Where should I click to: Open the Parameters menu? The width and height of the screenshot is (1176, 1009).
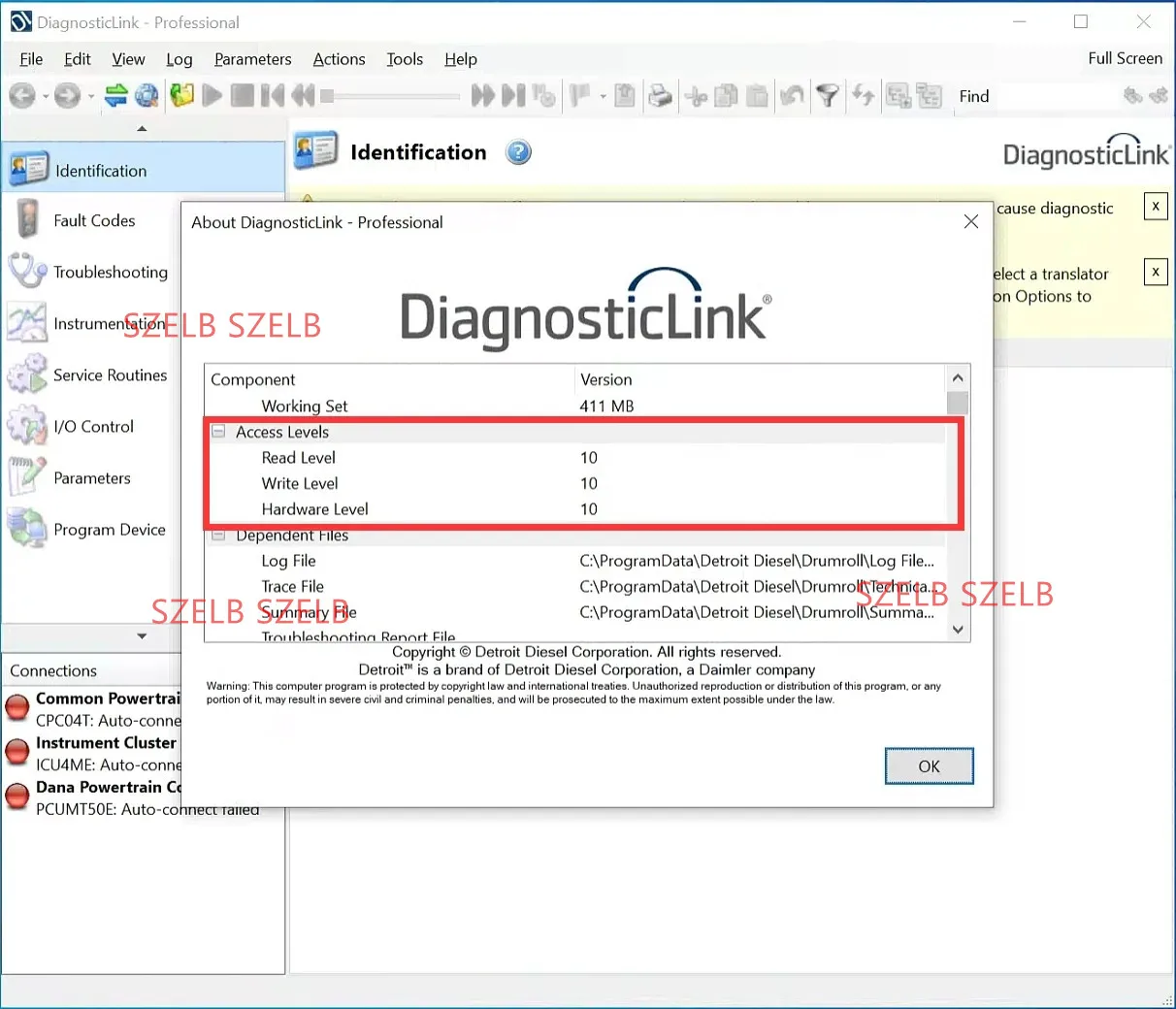[253, 59]
